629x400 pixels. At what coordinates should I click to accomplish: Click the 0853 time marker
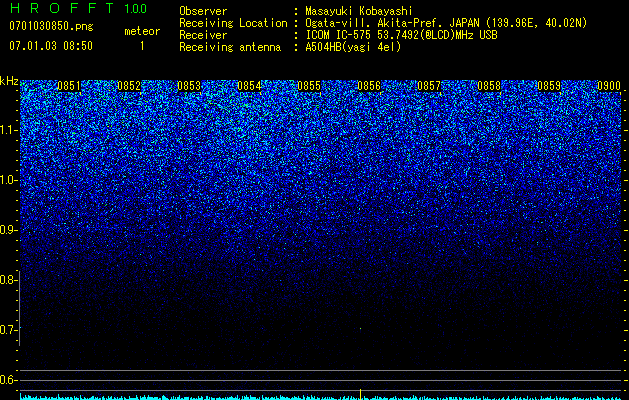click(189, 86)
